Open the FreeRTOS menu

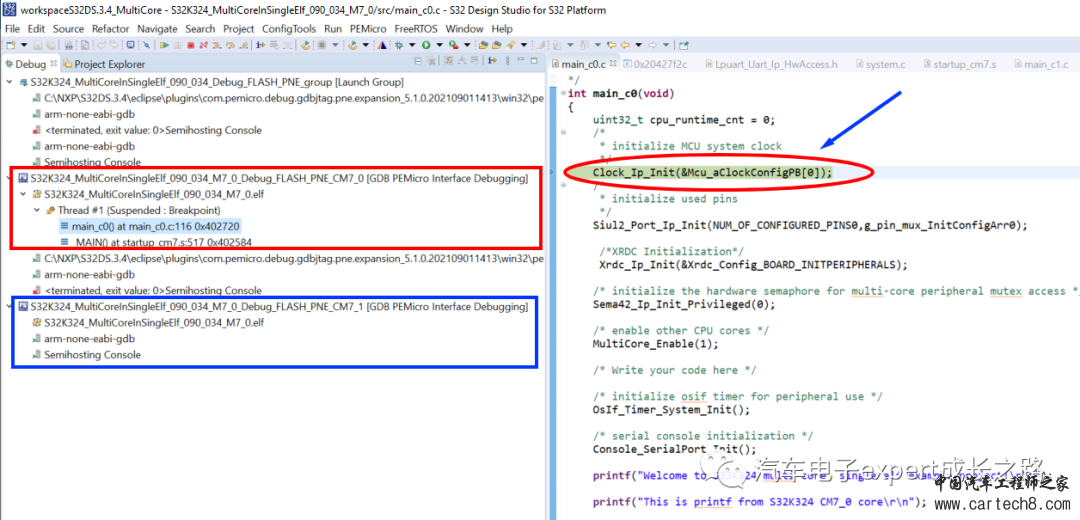point(417,29)
